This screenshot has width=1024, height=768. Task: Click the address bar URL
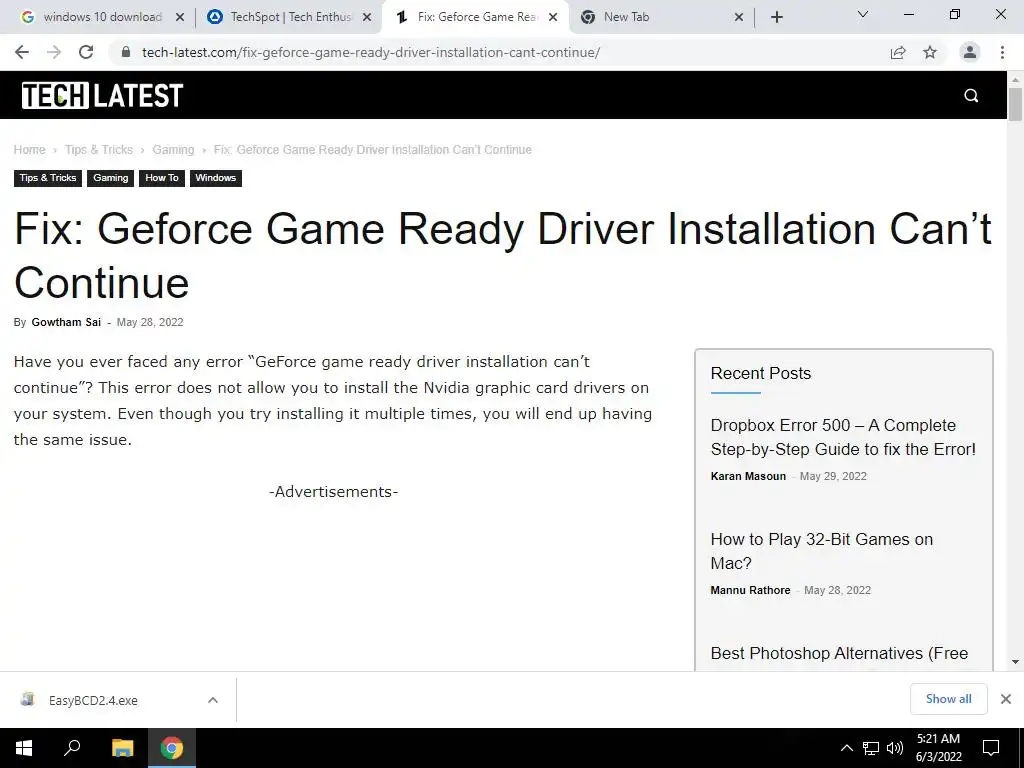click(x=371, y=52)
